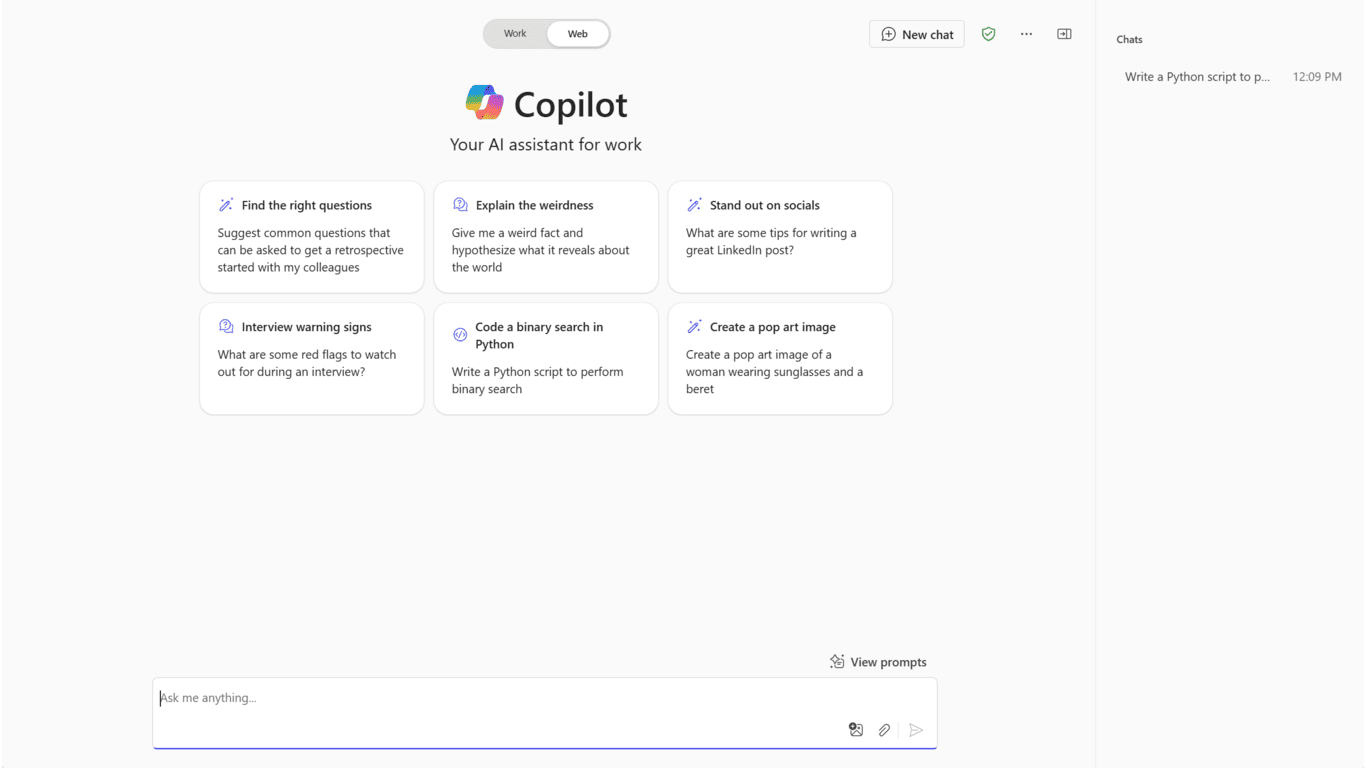Open the green shield protection icon
This screenshot has width=1366, height=768.
tap(988, 34)
